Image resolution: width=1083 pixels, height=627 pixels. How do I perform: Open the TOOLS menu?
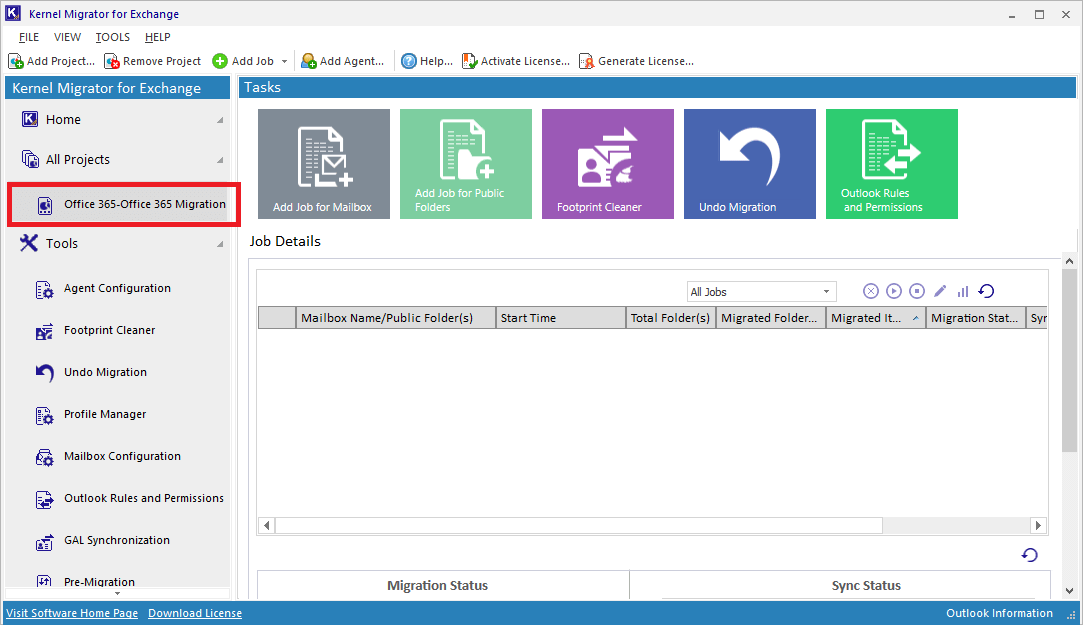tap(113, 37)
